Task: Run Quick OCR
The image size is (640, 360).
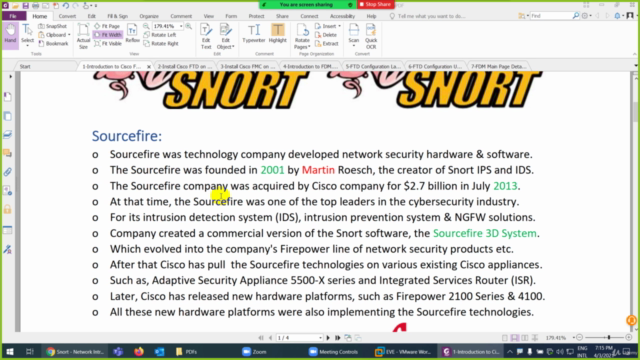Action: pyautogui.click(x=371, y=36)
